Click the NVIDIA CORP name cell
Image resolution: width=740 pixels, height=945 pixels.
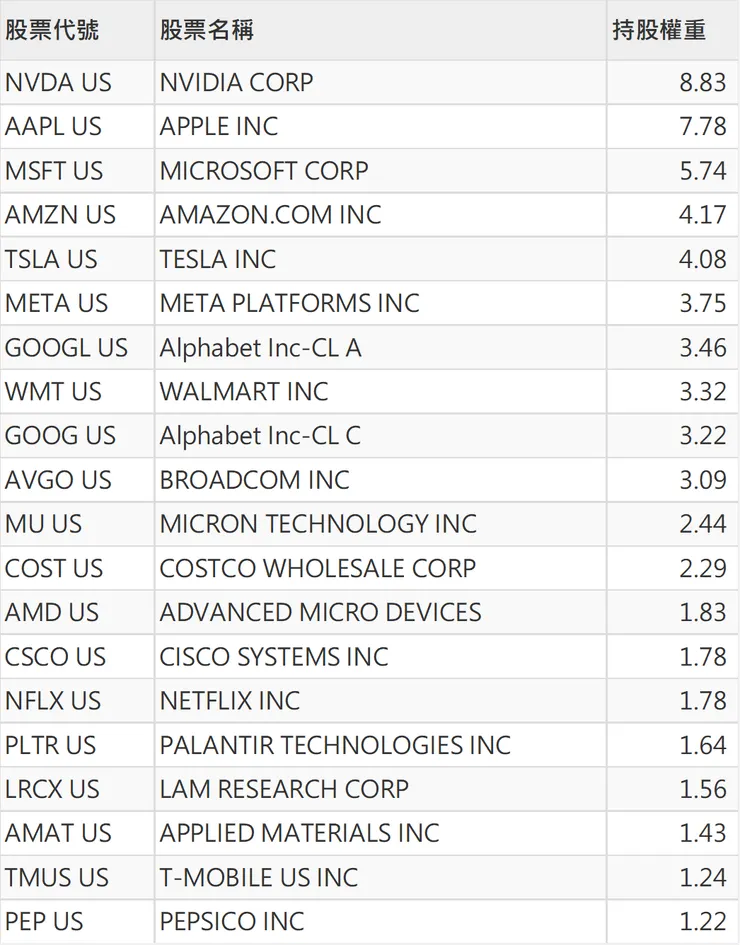[236, 82]
